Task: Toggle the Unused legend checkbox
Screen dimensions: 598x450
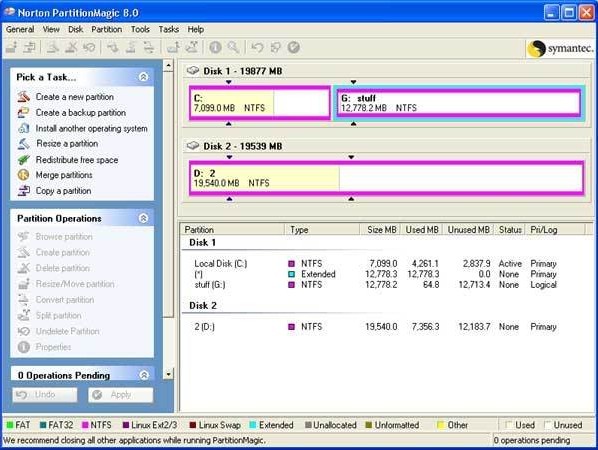Action: pos(548,425)
